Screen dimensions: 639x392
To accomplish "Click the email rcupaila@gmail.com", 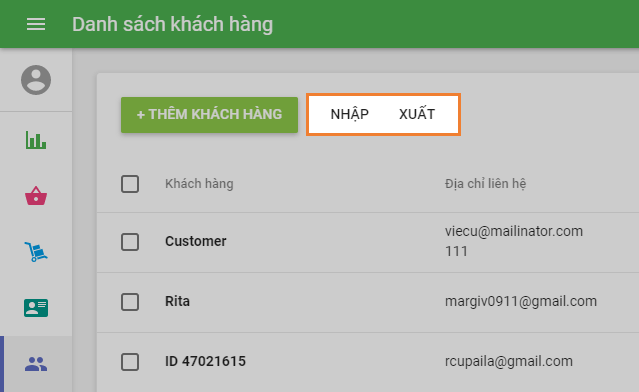I will pyautogui.click(x=509, y=361).
